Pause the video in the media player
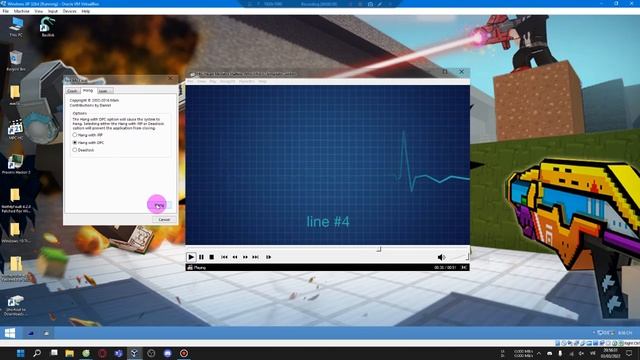The height and width of the screenshot is (360, 640). click(x=201, y=257)
